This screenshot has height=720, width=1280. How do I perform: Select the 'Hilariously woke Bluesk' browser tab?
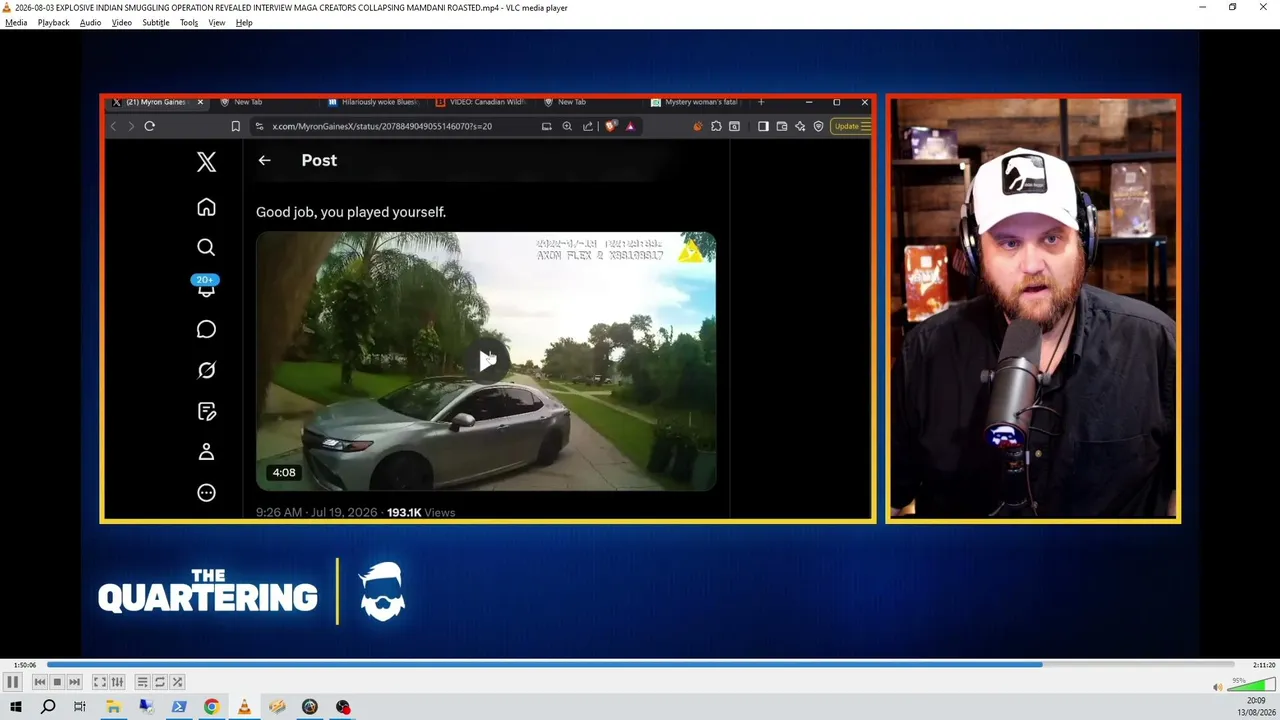(x=375, y=102)
